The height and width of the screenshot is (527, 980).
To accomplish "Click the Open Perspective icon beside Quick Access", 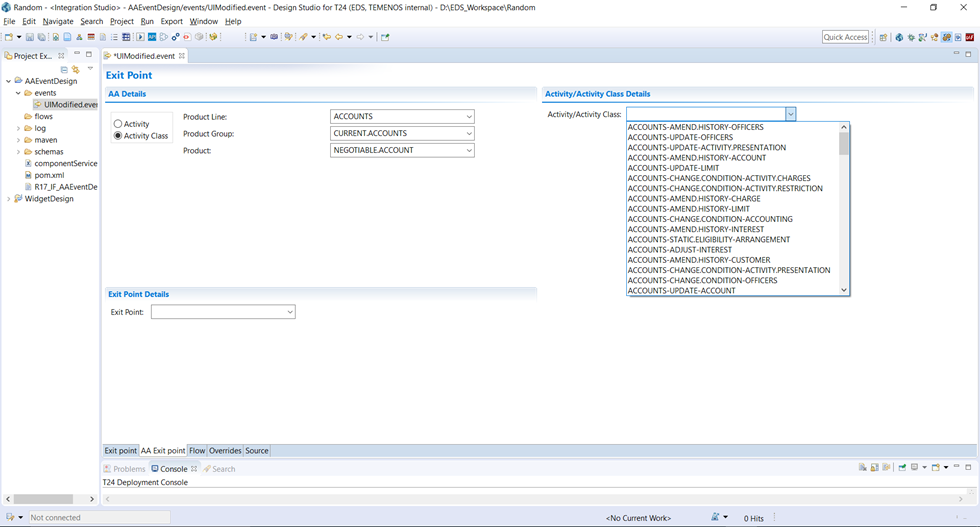I will 883,37.
